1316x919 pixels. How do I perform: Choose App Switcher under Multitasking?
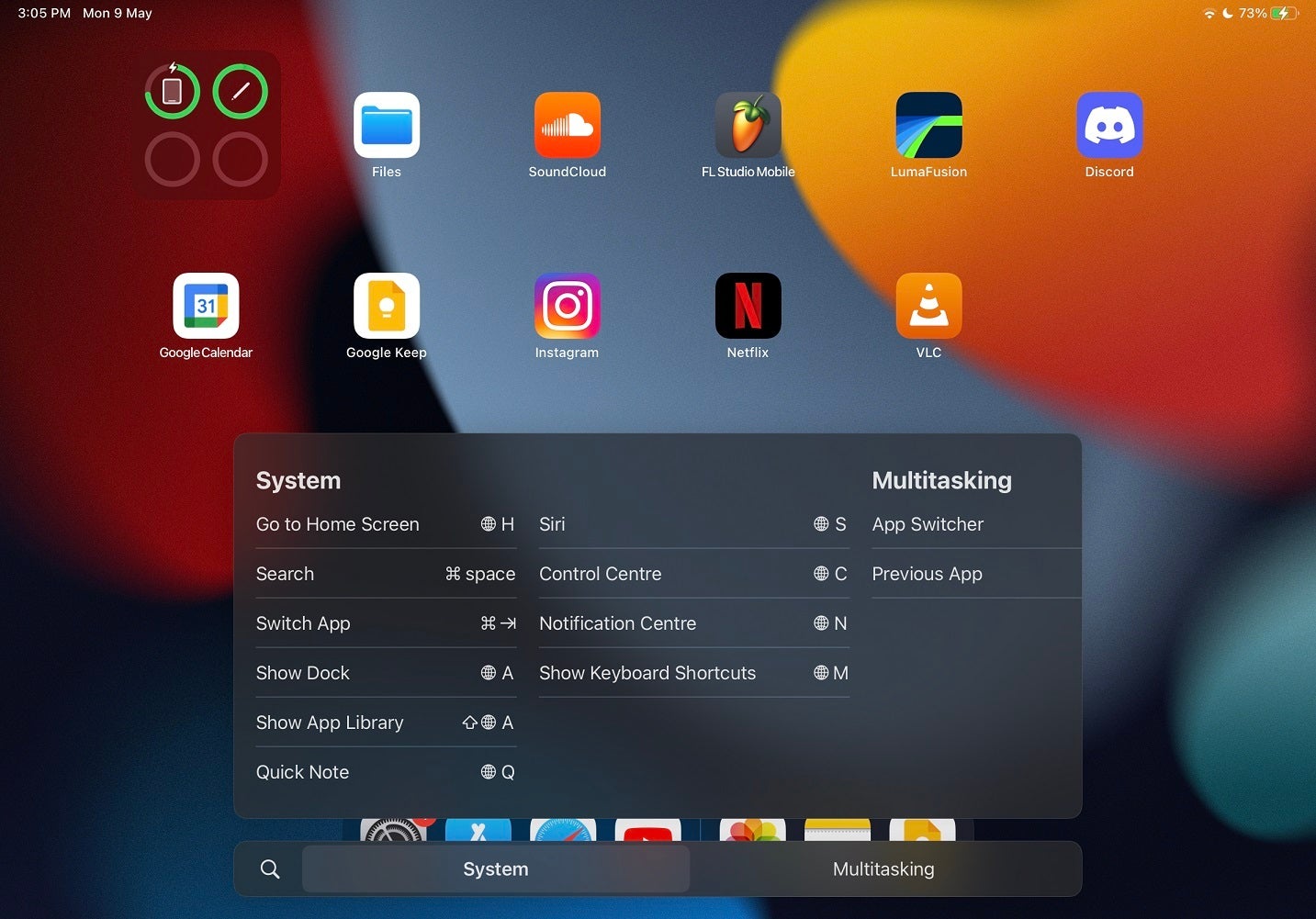click(976, 524)
